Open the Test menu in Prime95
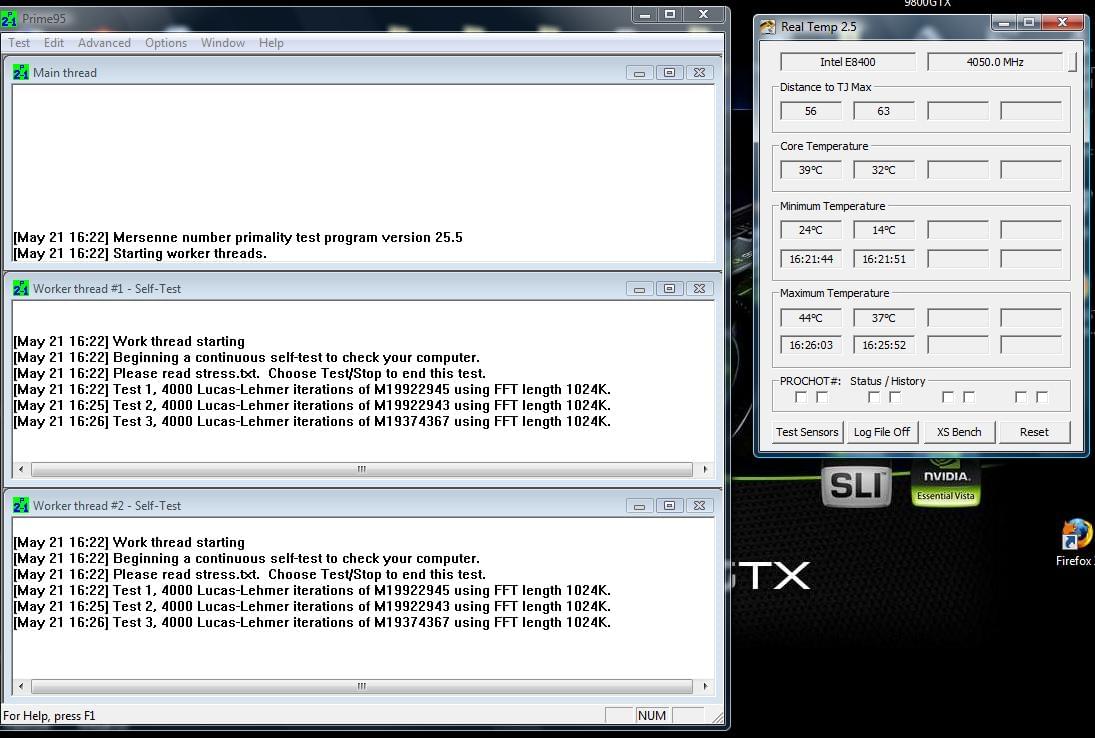This screenshot has height=738, width=1095. [x=19, y=43]
